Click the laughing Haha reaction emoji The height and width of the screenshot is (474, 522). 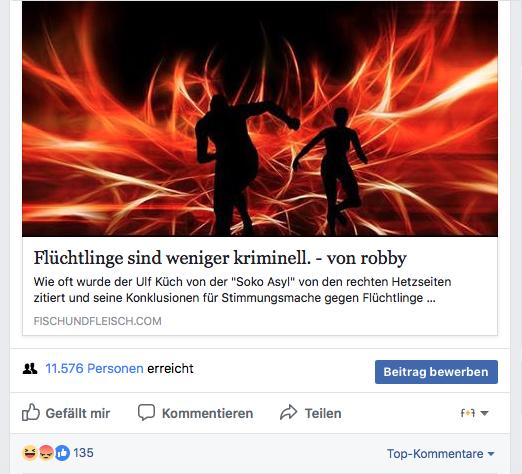30,453
